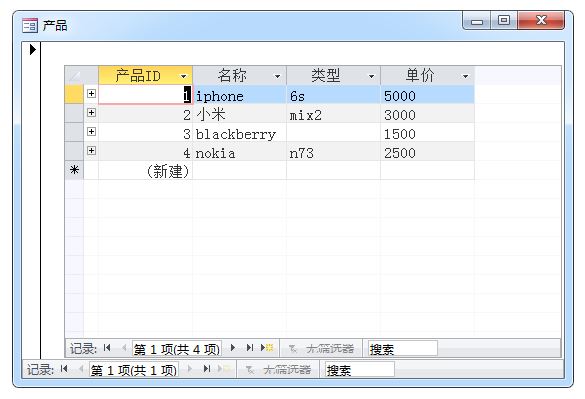This screenshot has height=399, width=585.
Task: Select all via datasheet corner box
Action: point(74,76)
